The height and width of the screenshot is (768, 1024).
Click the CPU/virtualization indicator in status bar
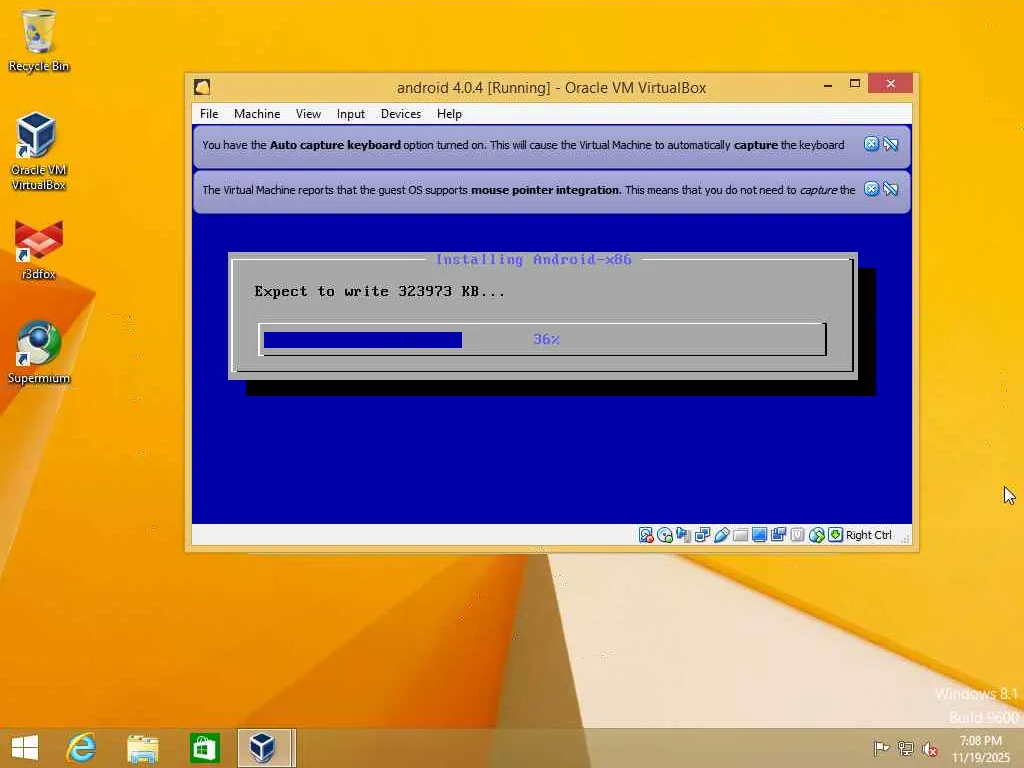[797, 536]
